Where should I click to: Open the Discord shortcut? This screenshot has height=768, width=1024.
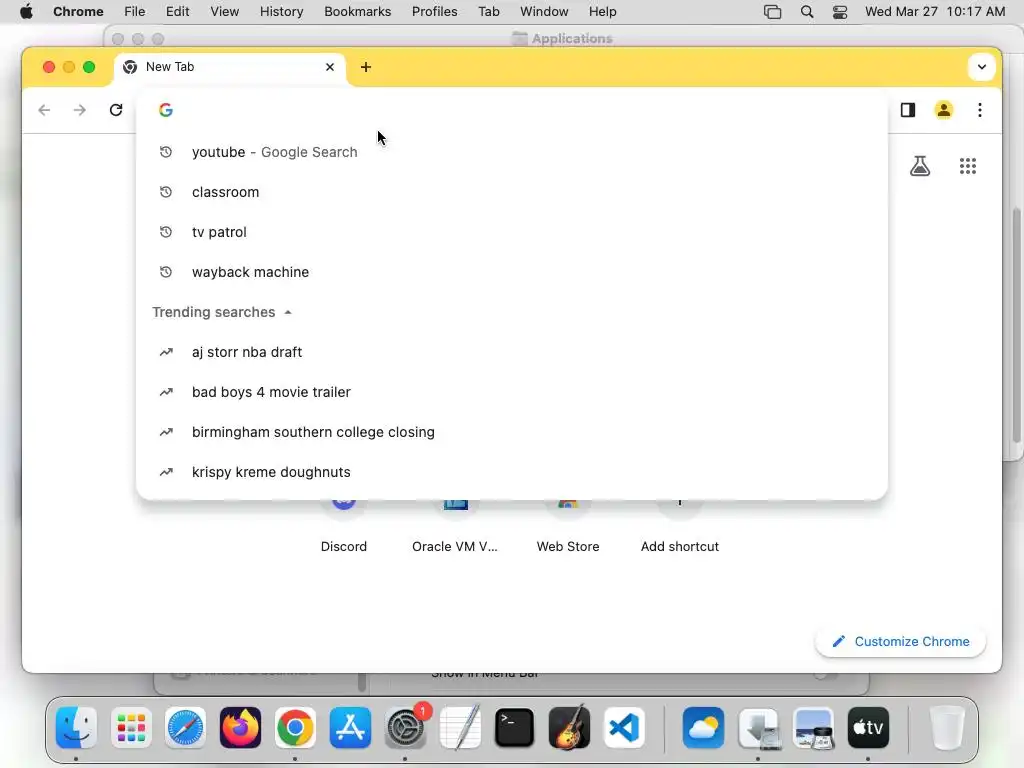tap(344, 529)
